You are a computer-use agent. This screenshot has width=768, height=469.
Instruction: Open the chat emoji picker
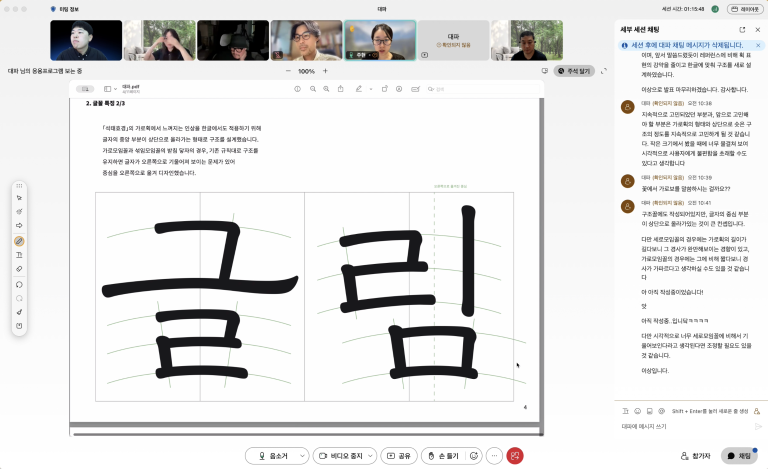coord(637,411)
